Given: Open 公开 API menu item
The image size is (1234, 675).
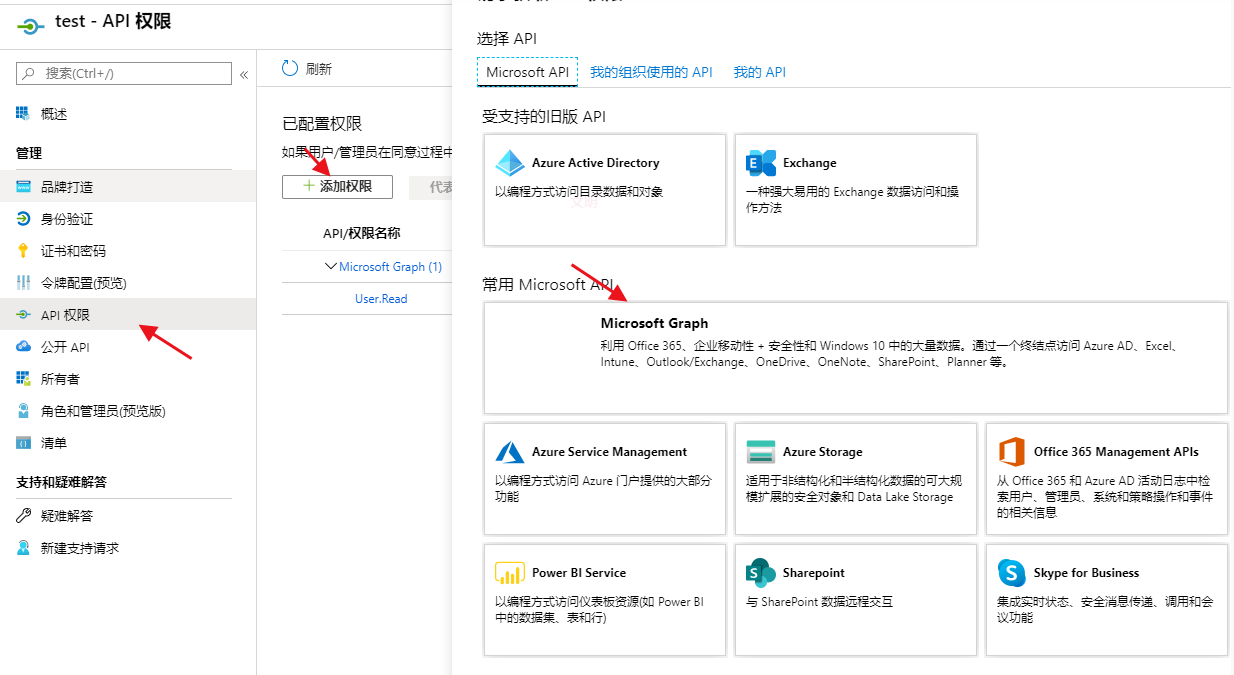Looking at the screenshot, I should (x=128, y=347).
